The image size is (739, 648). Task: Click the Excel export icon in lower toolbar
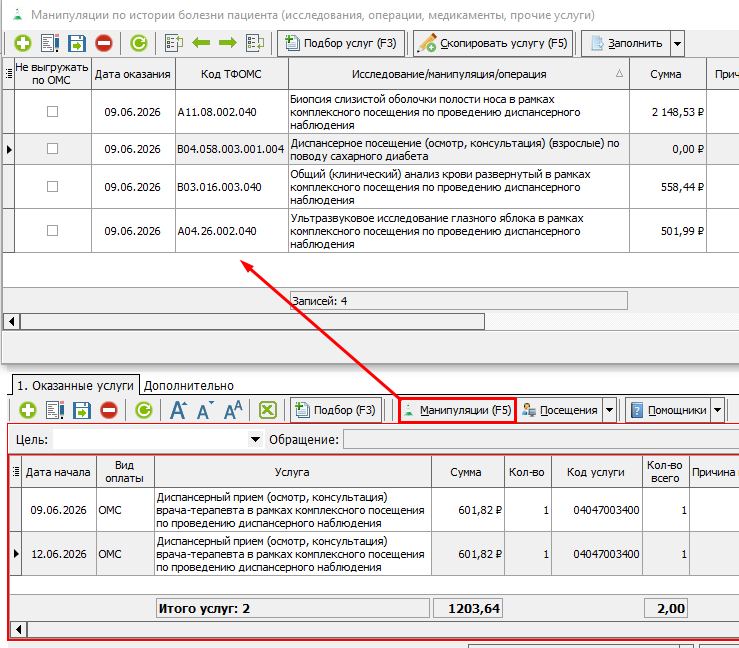coord(268,410)
